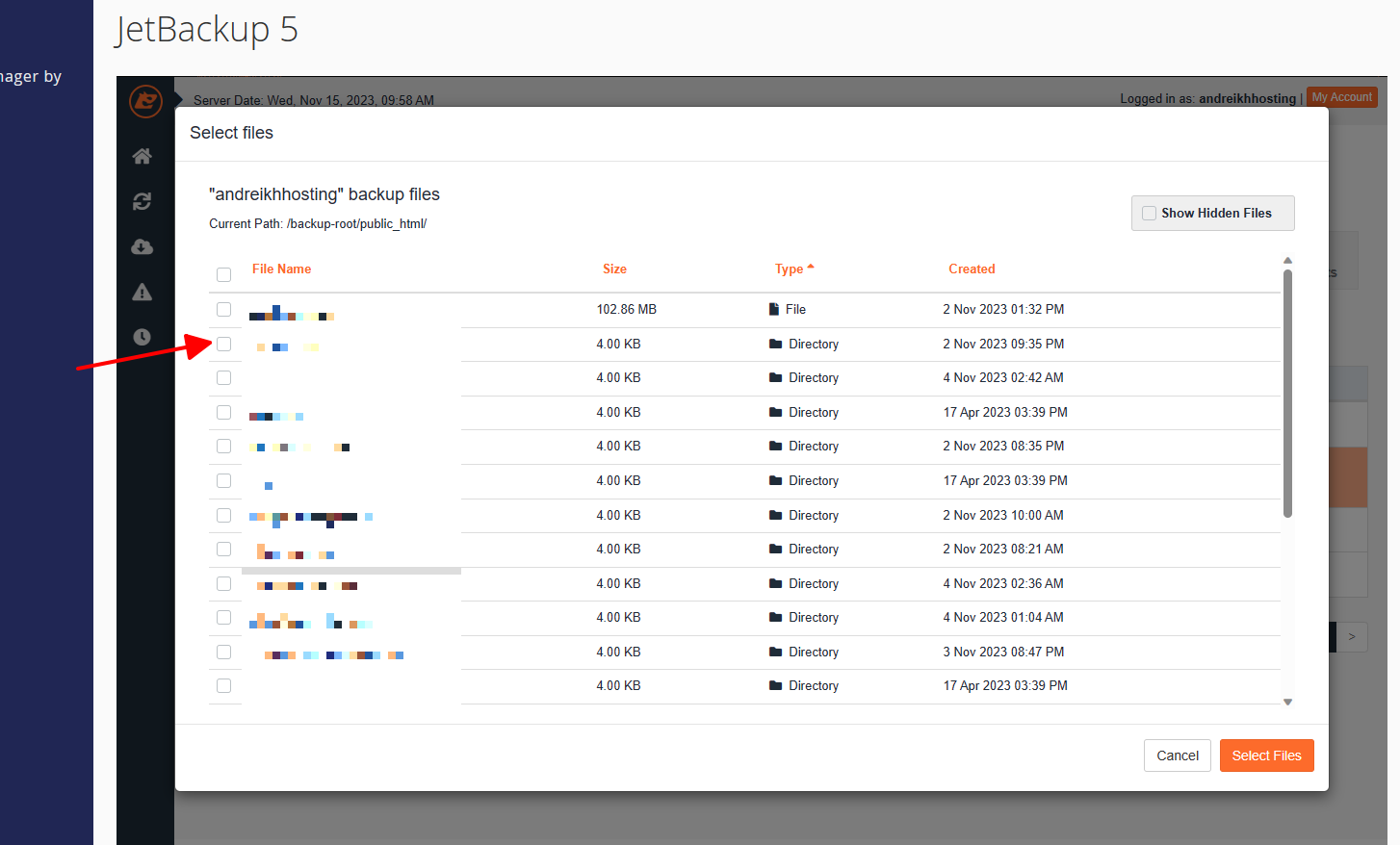This screenshot has width=1400, height=845.
Task: Click folder icon in the 2 Nov 10:00 AM row
Action: click(776, 515)
